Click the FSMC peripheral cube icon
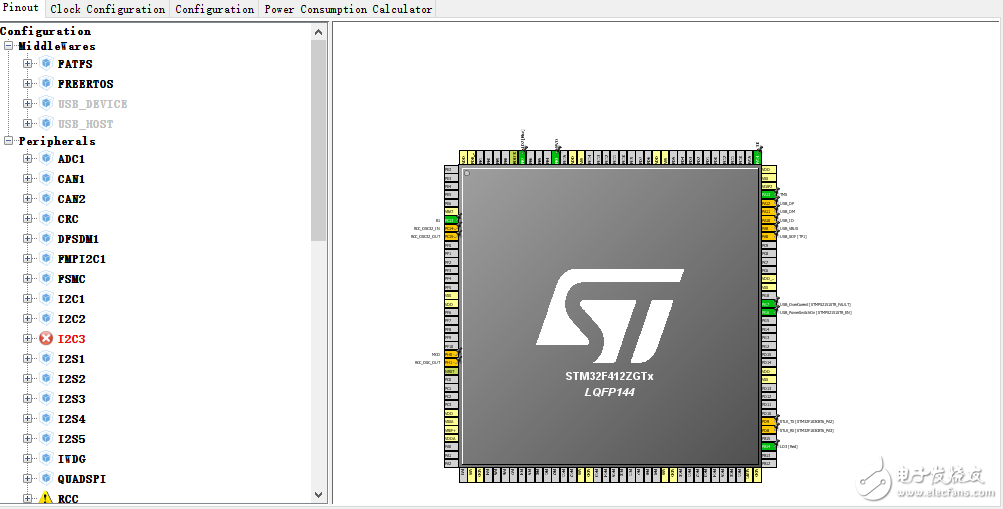 (x=46, y=278)
